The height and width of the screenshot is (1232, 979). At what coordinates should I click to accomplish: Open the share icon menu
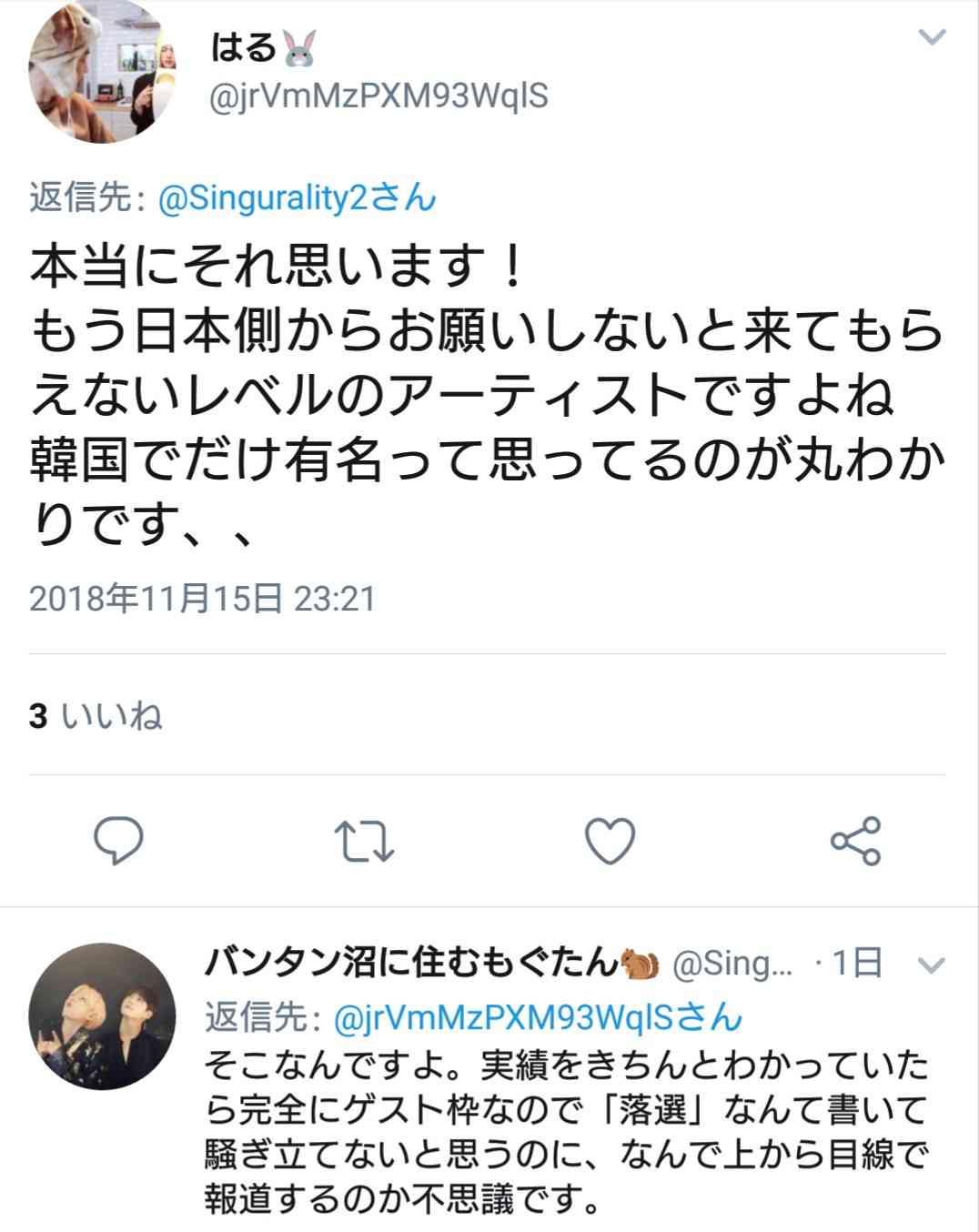(856, 841)
